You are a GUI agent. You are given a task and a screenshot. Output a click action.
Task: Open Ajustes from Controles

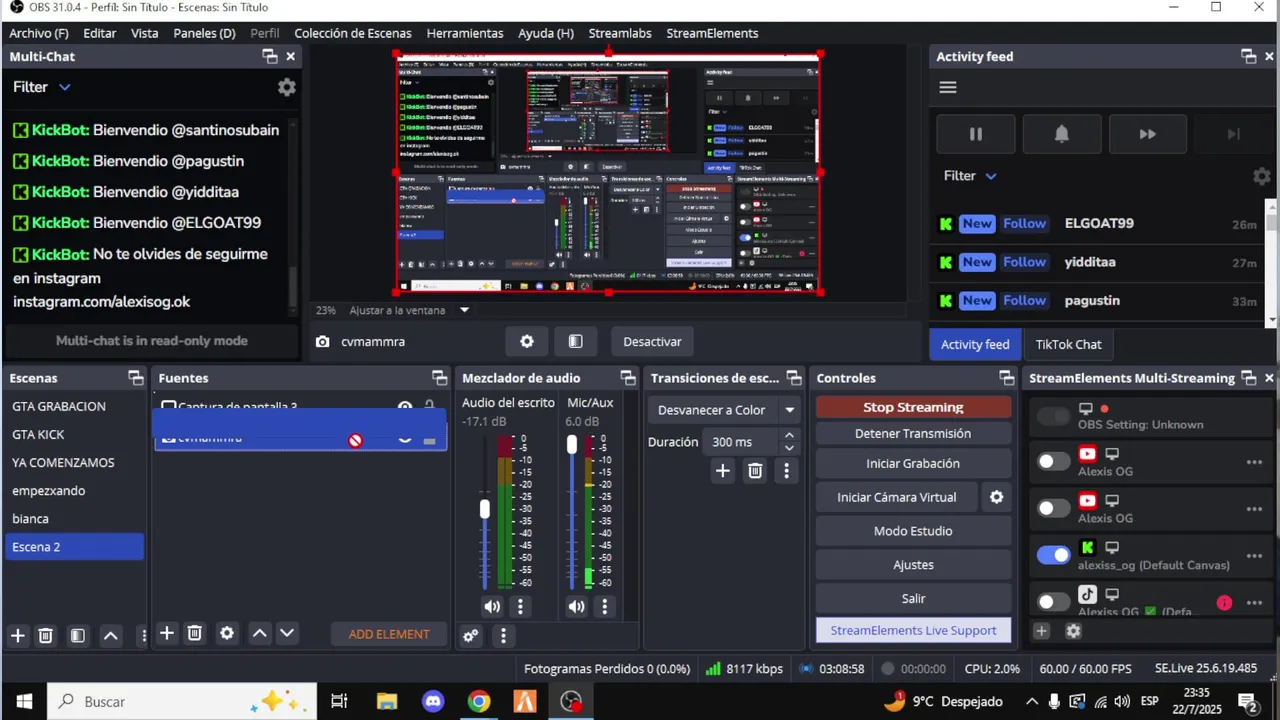tap(913, 565)
